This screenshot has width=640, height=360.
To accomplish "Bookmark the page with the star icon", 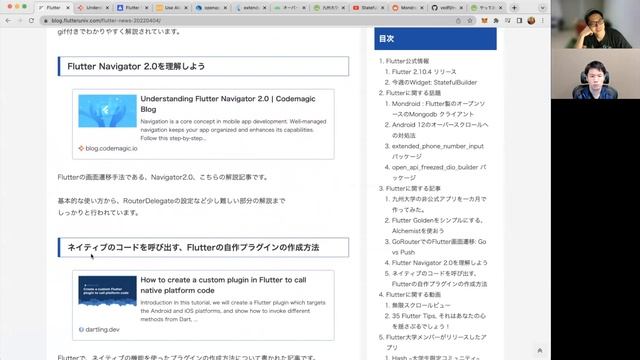I will [x=470, y=20].
